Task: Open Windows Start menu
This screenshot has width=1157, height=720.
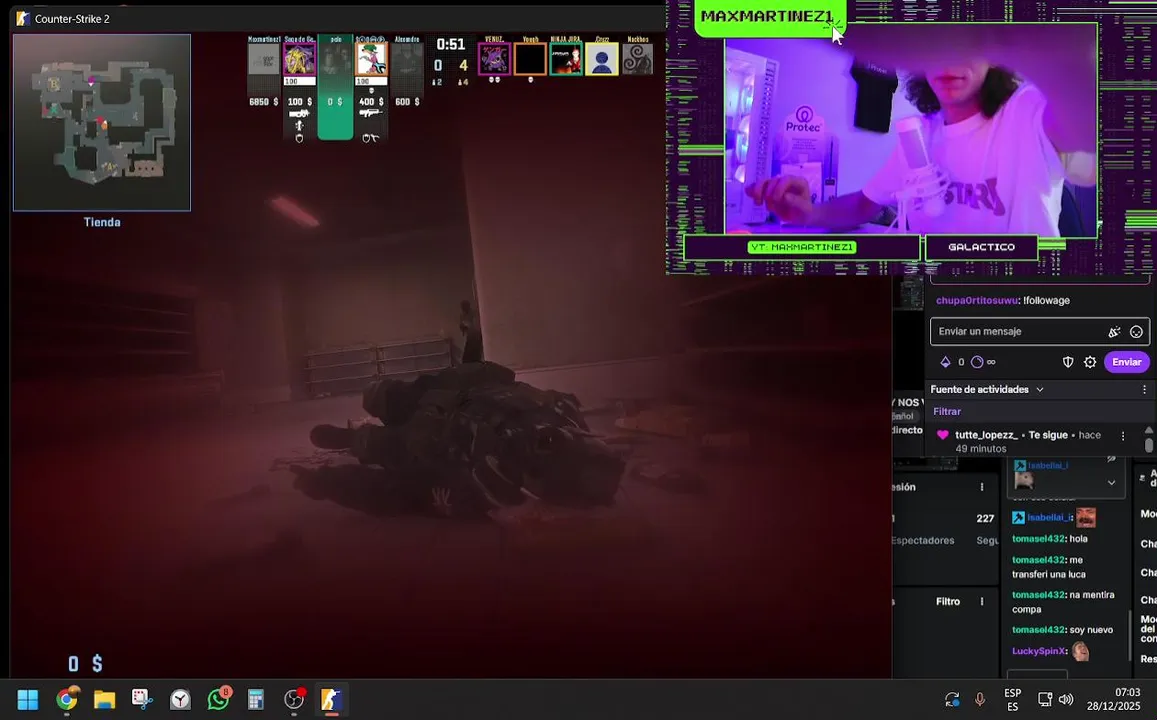Action: coord(27,699)
